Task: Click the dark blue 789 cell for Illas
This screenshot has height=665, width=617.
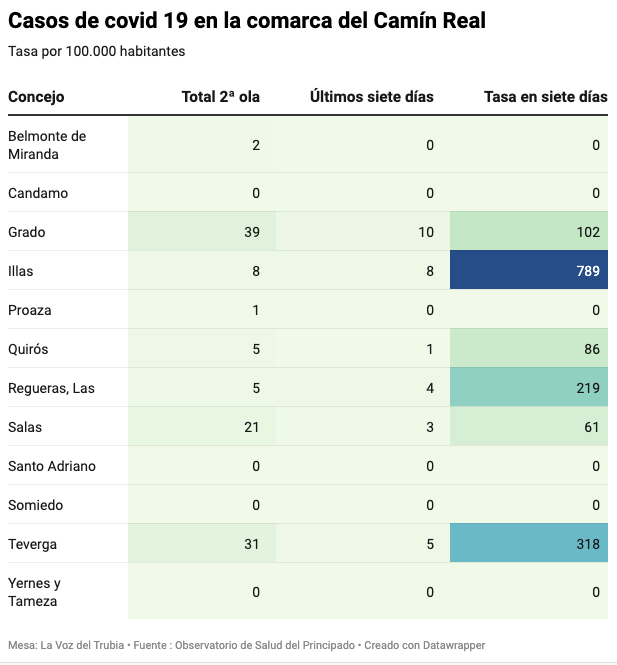Action: [x=529, y=271]
